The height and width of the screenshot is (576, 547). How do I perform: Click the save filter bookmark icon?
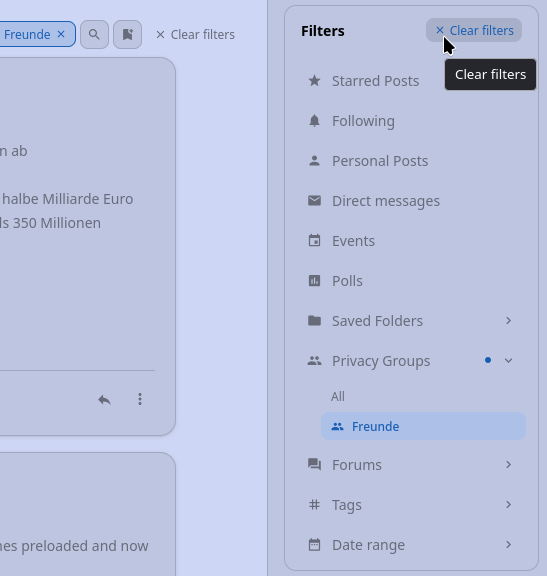127,35
